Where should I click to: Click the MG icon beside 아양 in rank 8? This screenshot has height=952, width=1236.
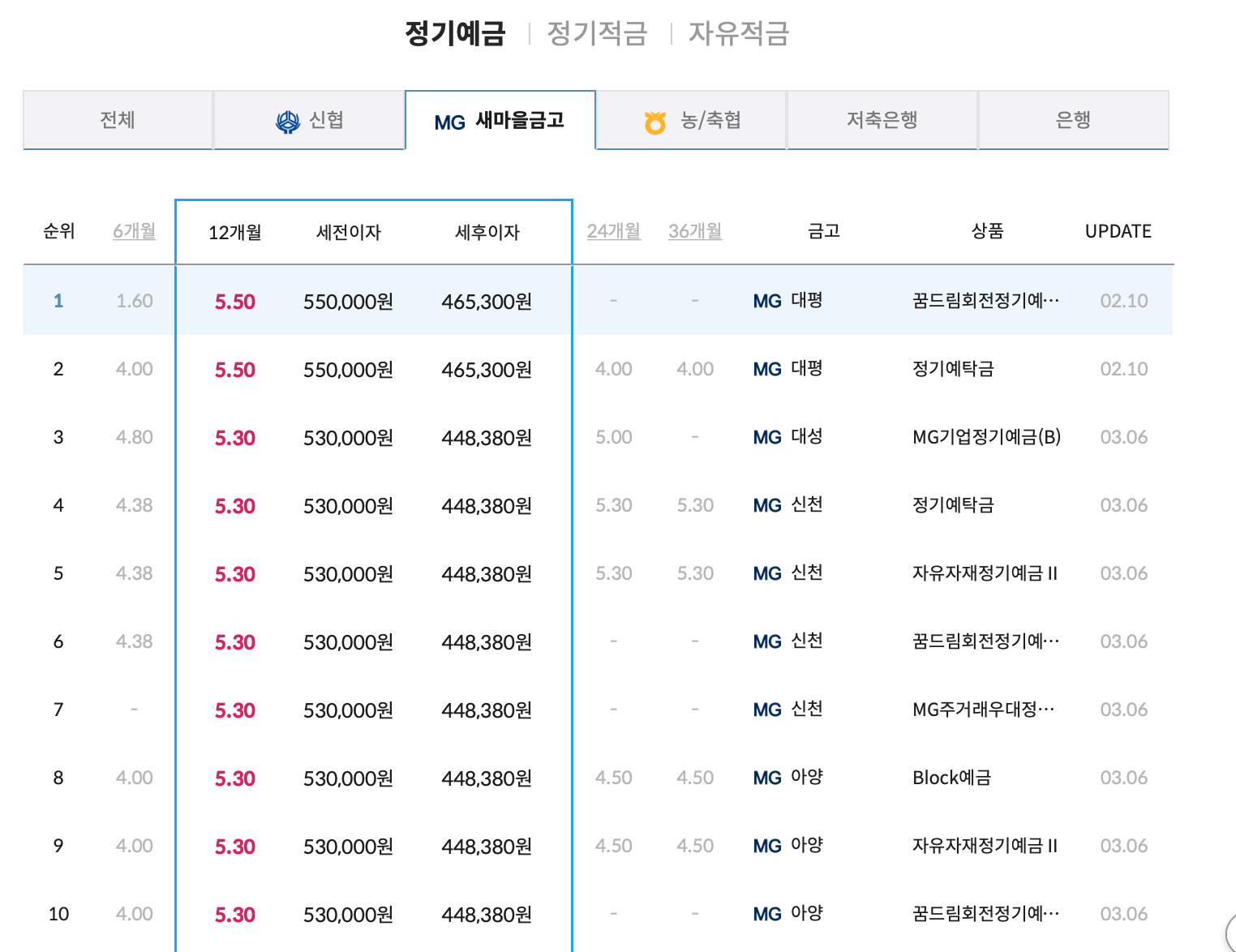[x=766, y=778]
